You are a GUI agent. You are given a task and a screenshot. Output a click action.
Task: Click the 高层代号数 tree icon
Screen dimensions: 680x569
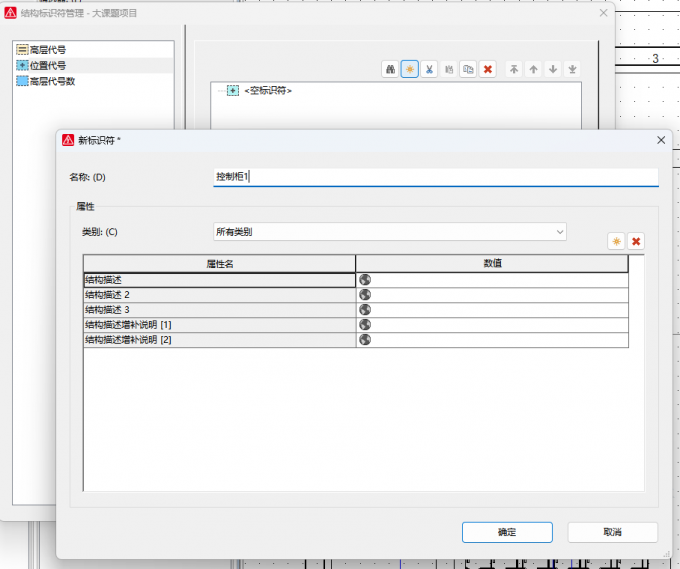coord(22,81)
